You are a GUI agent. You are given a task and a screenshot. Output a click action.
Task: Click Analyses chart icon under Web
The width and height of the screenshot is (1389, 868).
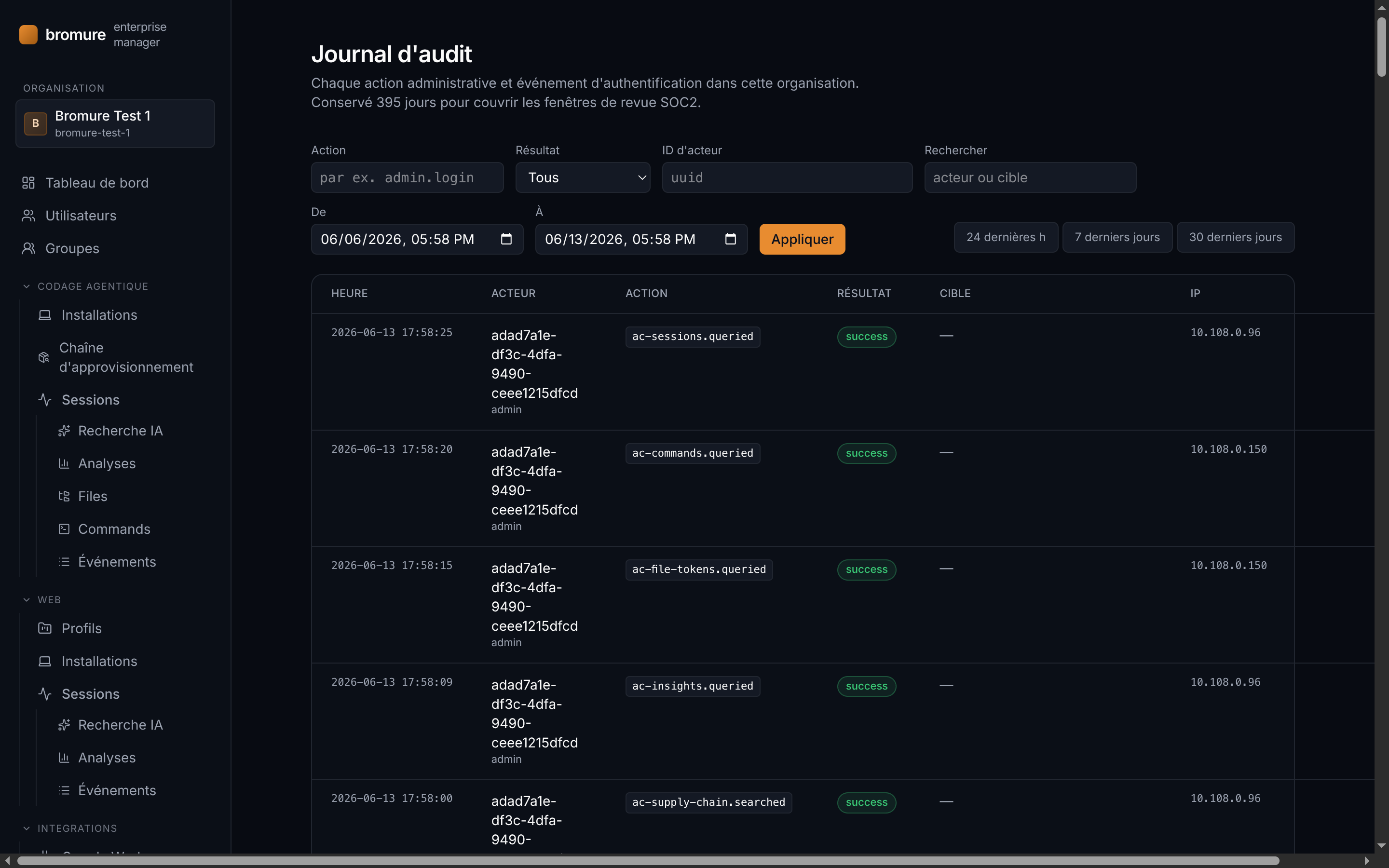click(64, 757)
